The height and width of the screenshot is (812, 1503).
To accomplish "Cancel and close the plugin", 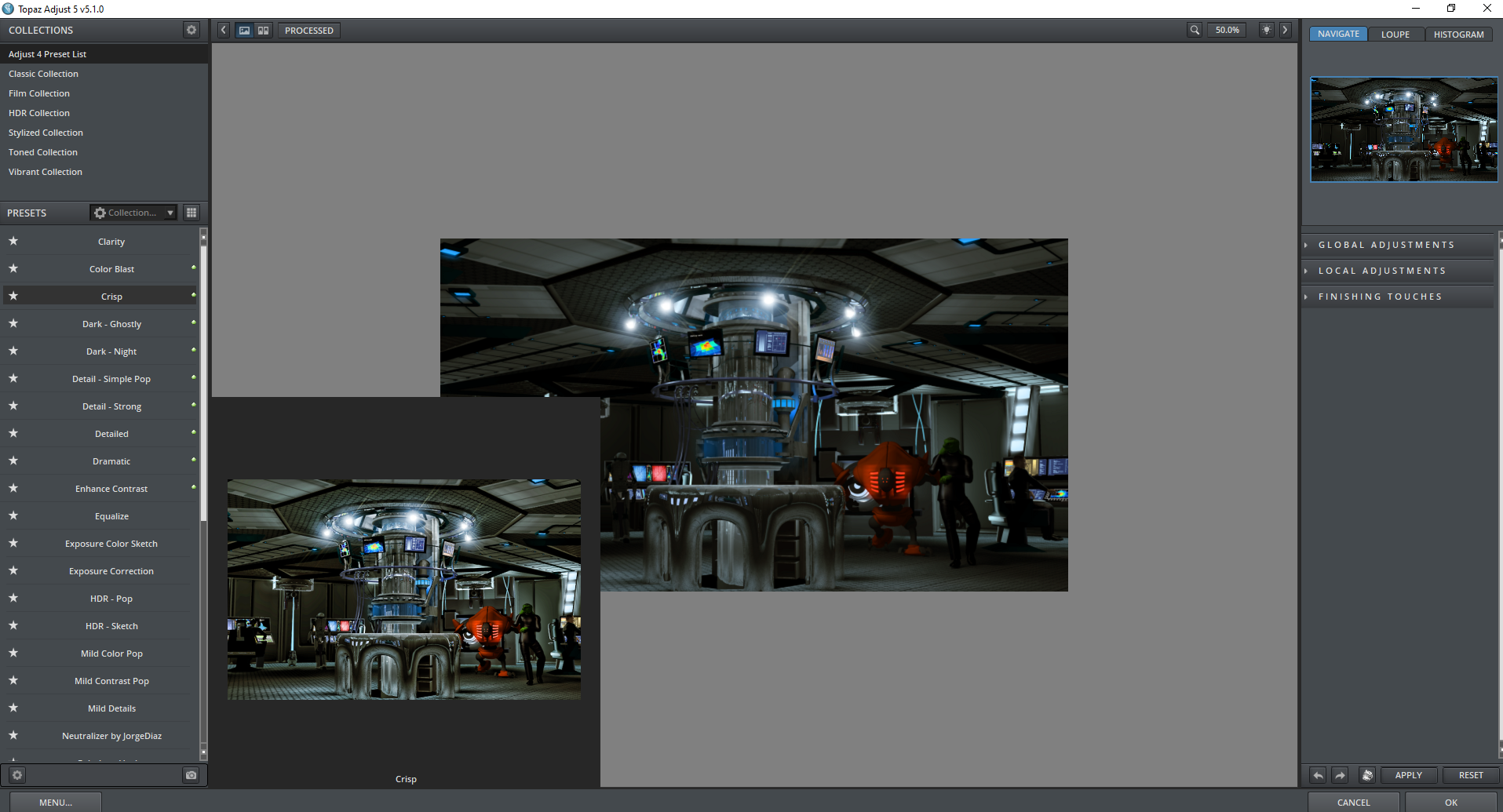I will (1354, 803).
